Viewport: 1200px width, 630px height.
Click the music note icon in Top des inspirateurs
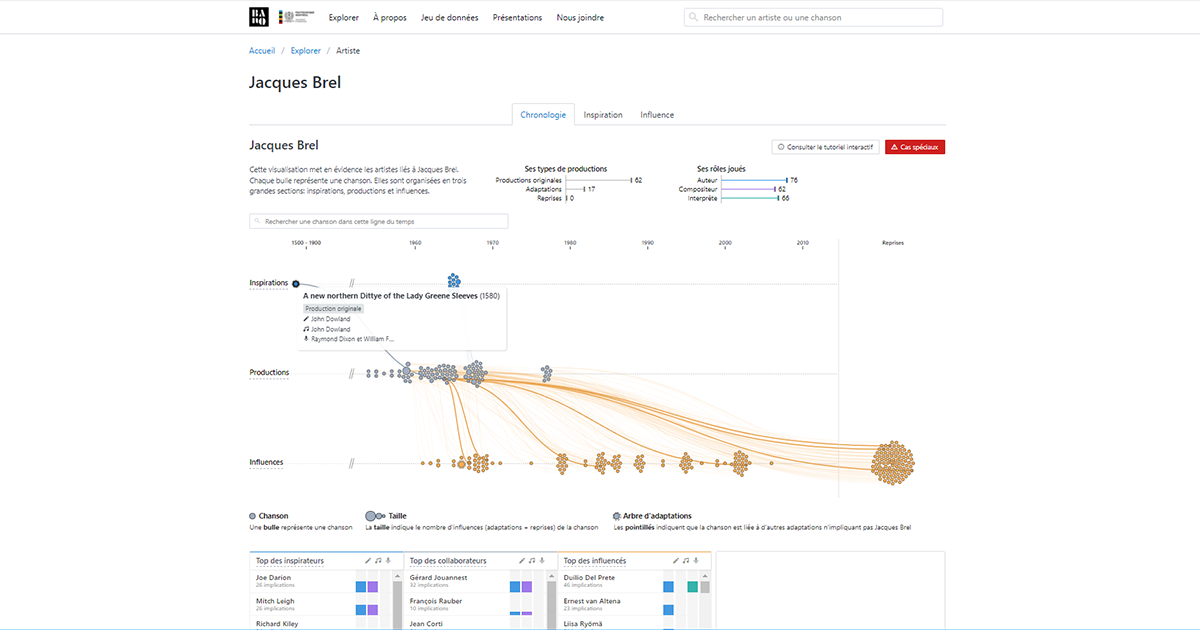tap(377, 561)
